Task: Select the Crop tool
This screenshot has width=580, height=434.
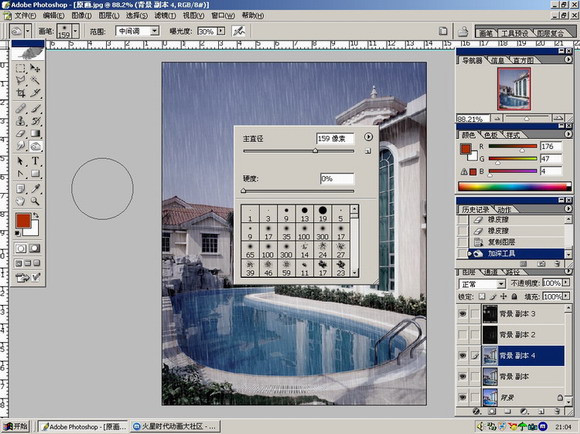Action: coord(21,93)
